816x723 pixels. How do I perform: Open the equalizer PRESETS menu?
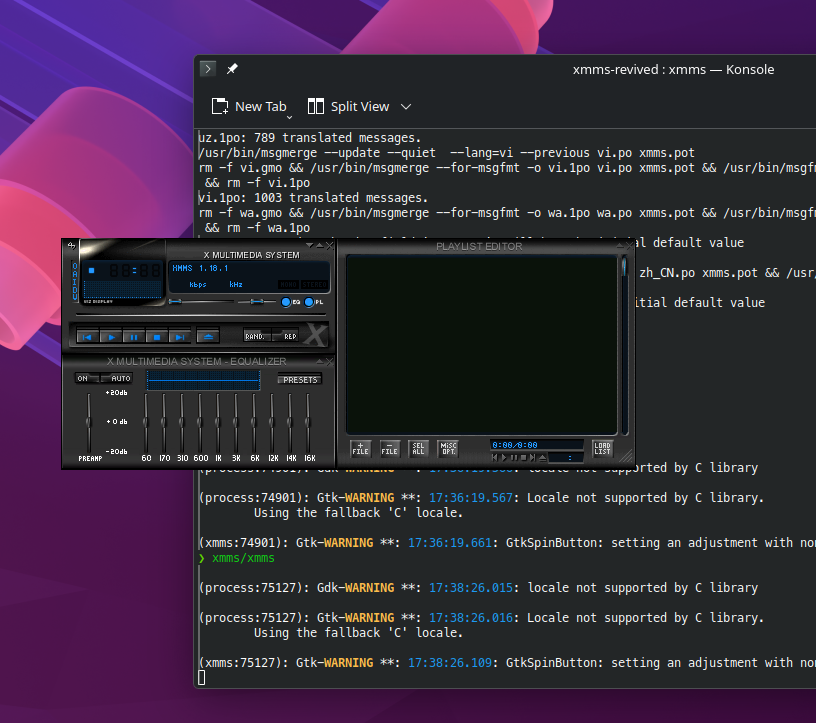coord(299,379)
